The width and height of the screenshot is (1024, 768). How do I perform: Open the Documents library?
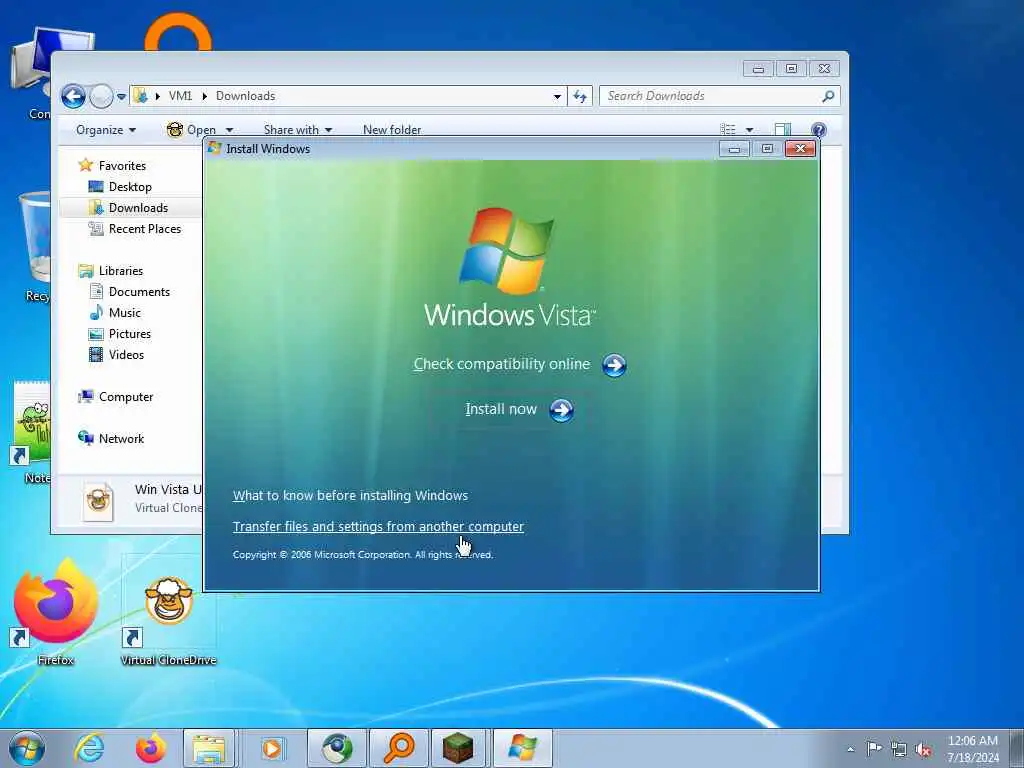coord(139,292)
